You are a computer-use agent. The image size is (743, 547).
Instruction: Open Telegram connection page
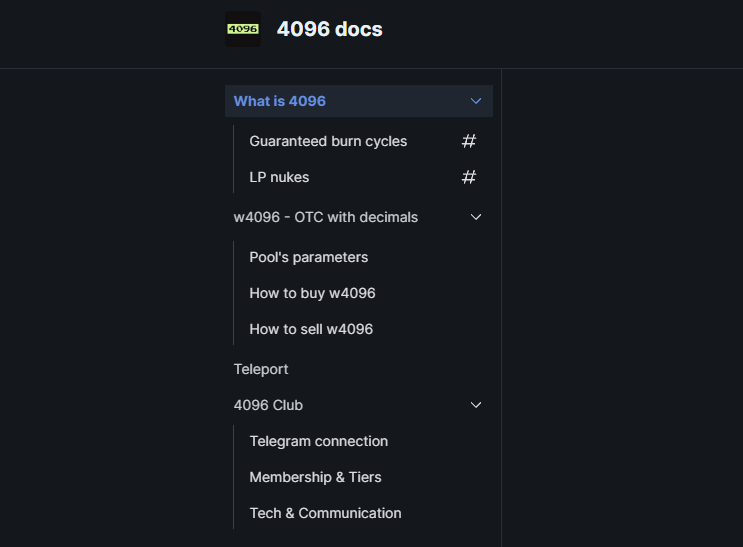[x=318, y=441]
